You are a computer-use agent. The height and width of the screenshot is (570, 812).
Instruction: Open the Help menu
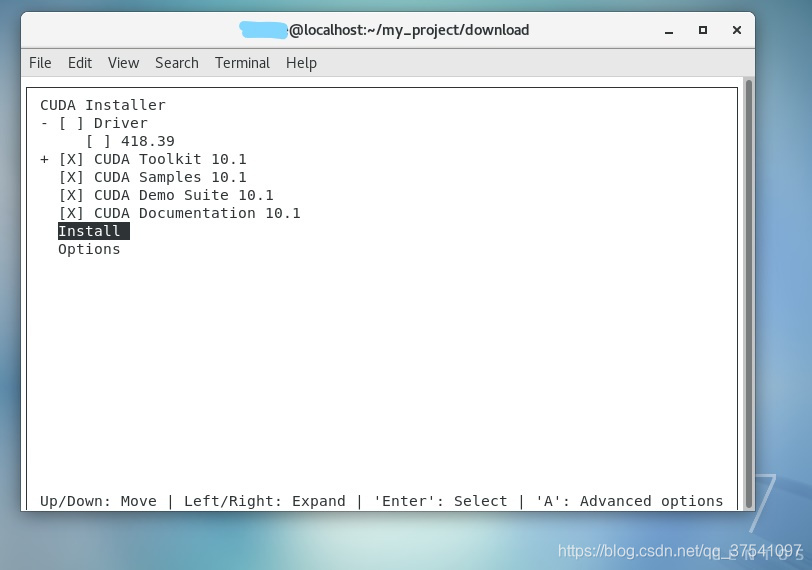[301, 63]
